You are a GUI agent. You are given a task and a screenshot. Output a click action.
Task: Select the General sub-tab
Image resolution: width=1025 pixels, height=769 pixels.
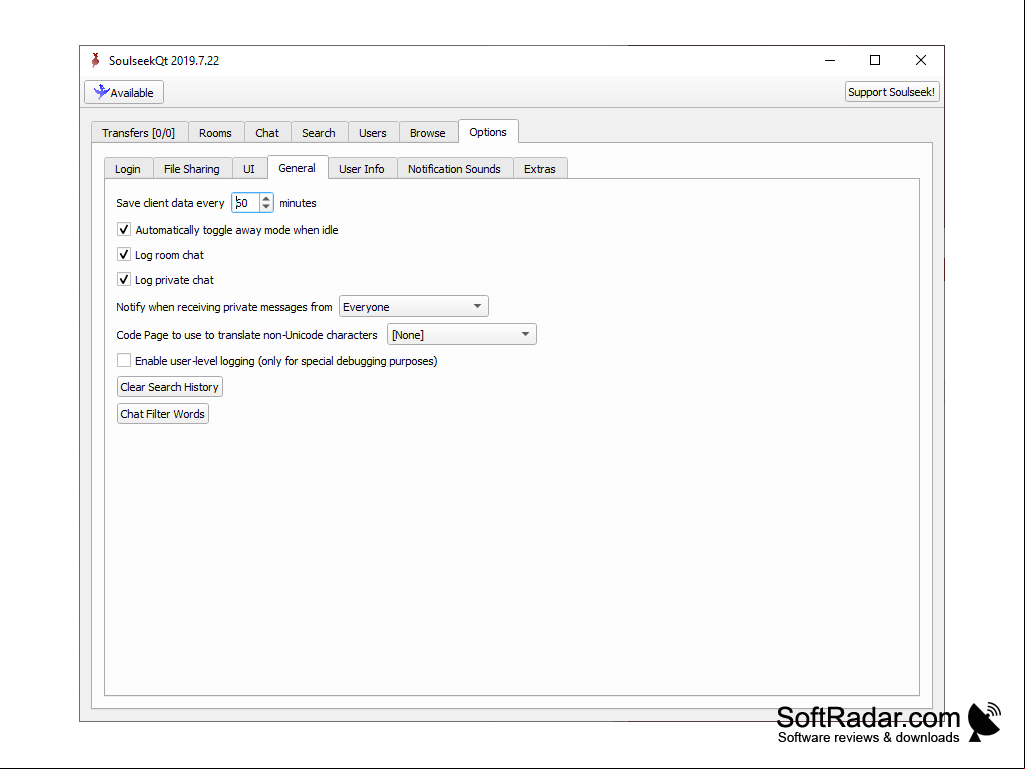pyautogui.click(x=297, y=167)
